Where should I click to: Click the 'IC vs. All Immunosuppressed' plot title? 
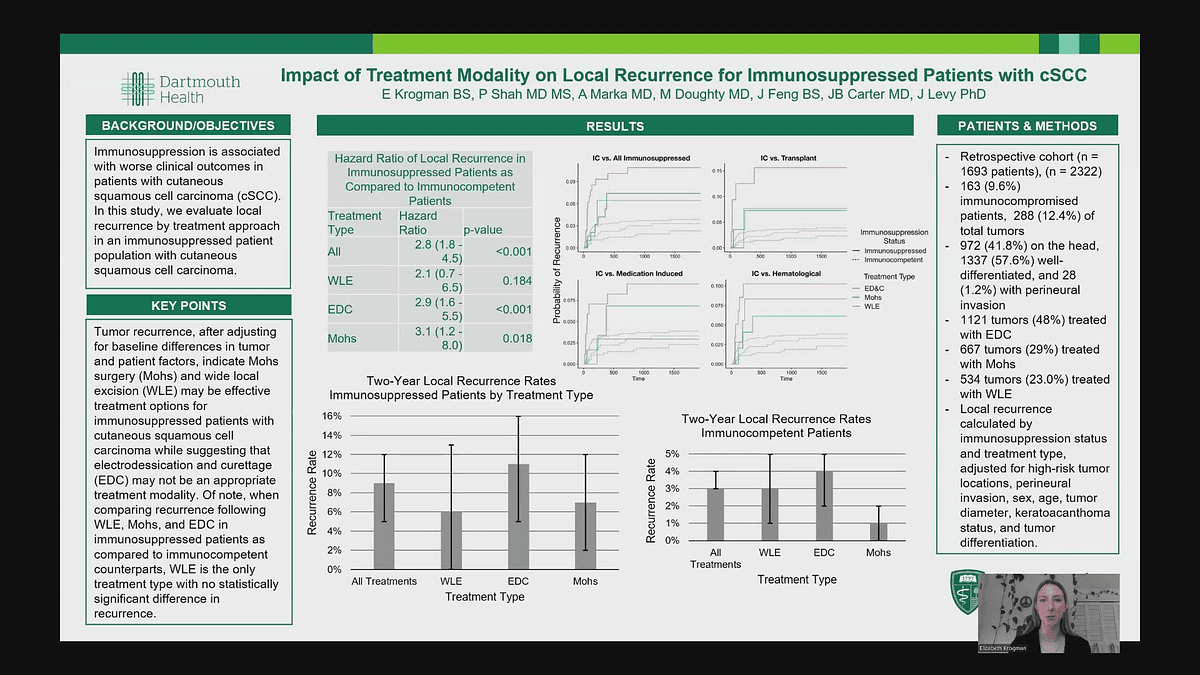point(640,159)
